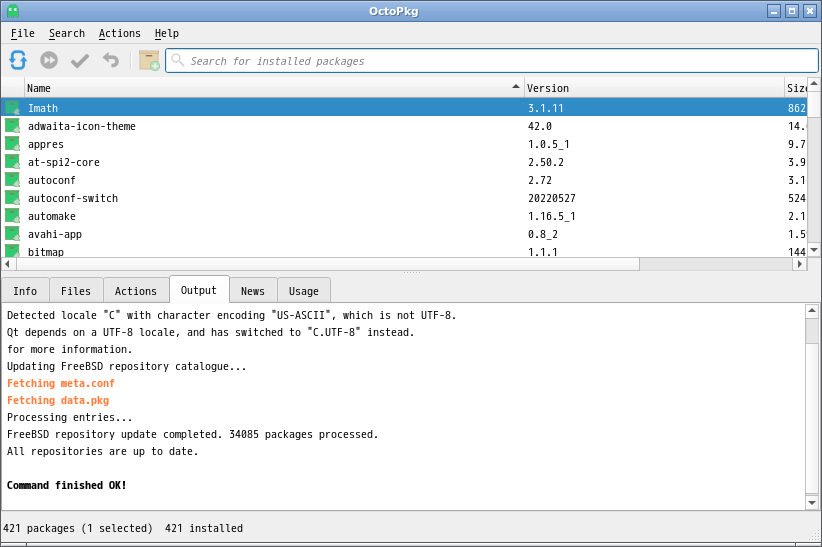The width and height of the screenshot is (822, 547).
Task: Focus the installed packages search field
Action: (x=492, y=61)
